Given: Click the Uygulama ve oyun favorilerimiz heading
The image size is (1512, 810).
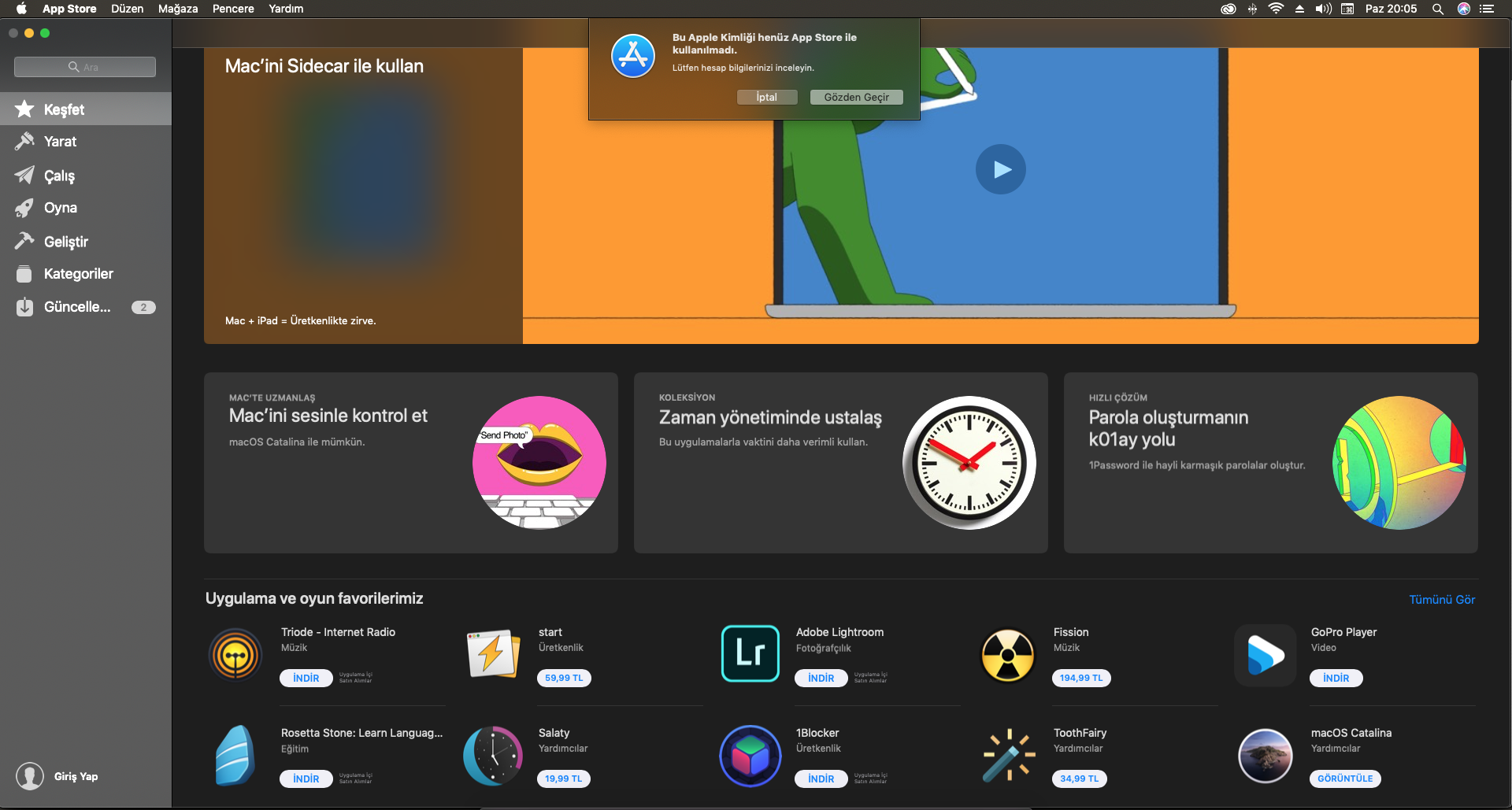Looking at the screenshot, I should pos(314,598).
